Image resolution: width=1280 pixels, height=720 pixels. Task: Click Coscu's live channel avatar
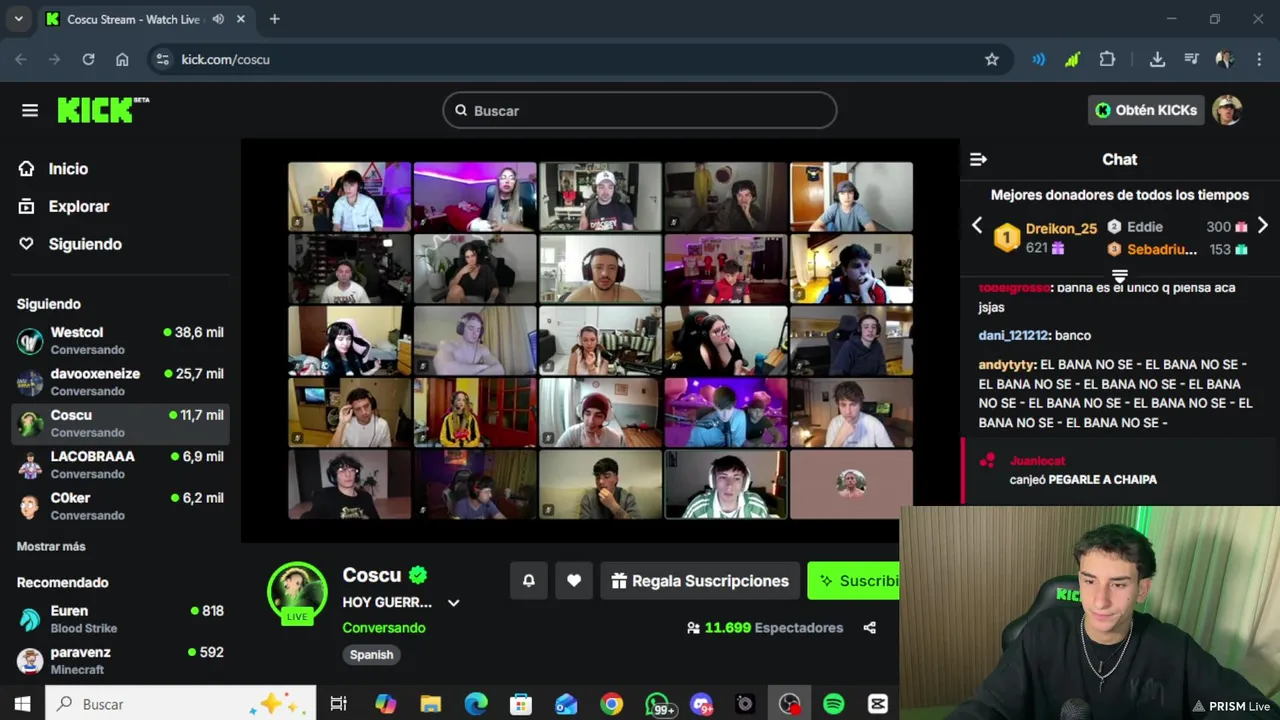297,591
